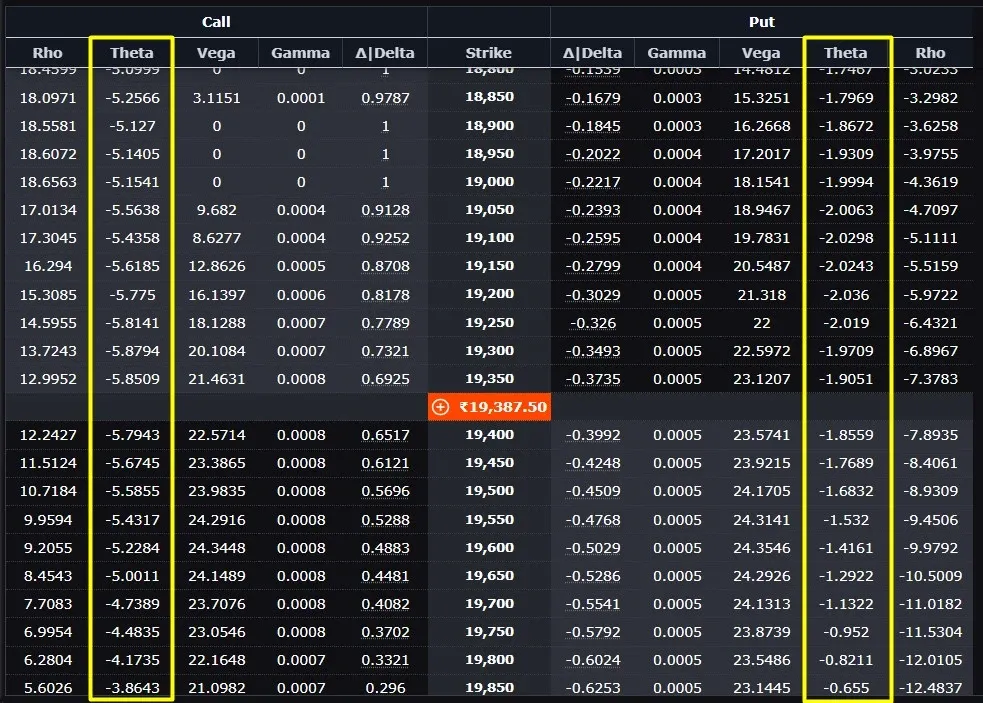Click put theta value -2.036
The height and width of the screenshot is (703, 983).
[846, 295]
